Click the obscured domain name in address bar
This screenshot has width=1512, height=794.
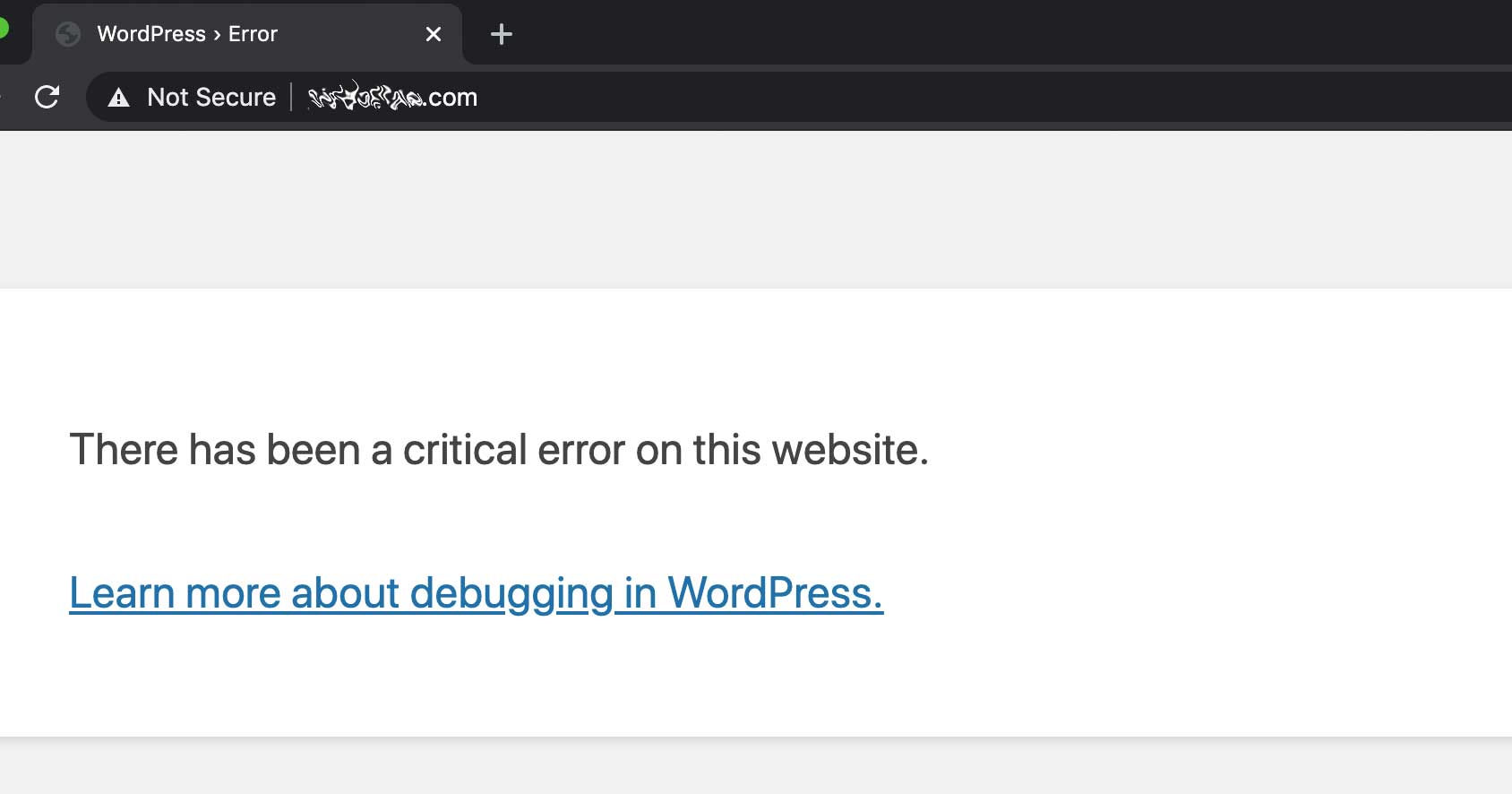tap(365, 97)
